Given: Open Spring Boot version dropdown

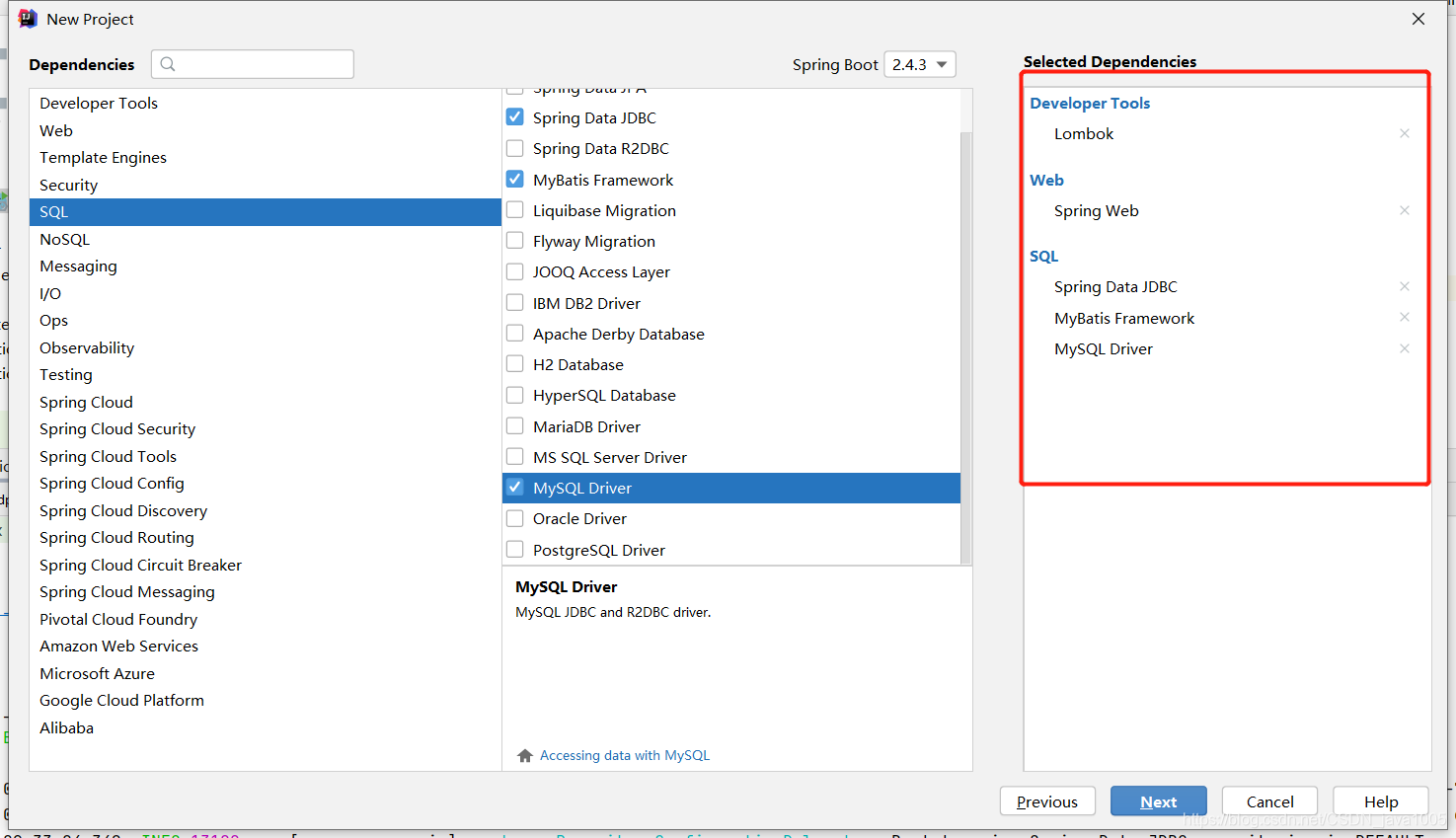Looking at the screenshot, I should pos(920,64).
